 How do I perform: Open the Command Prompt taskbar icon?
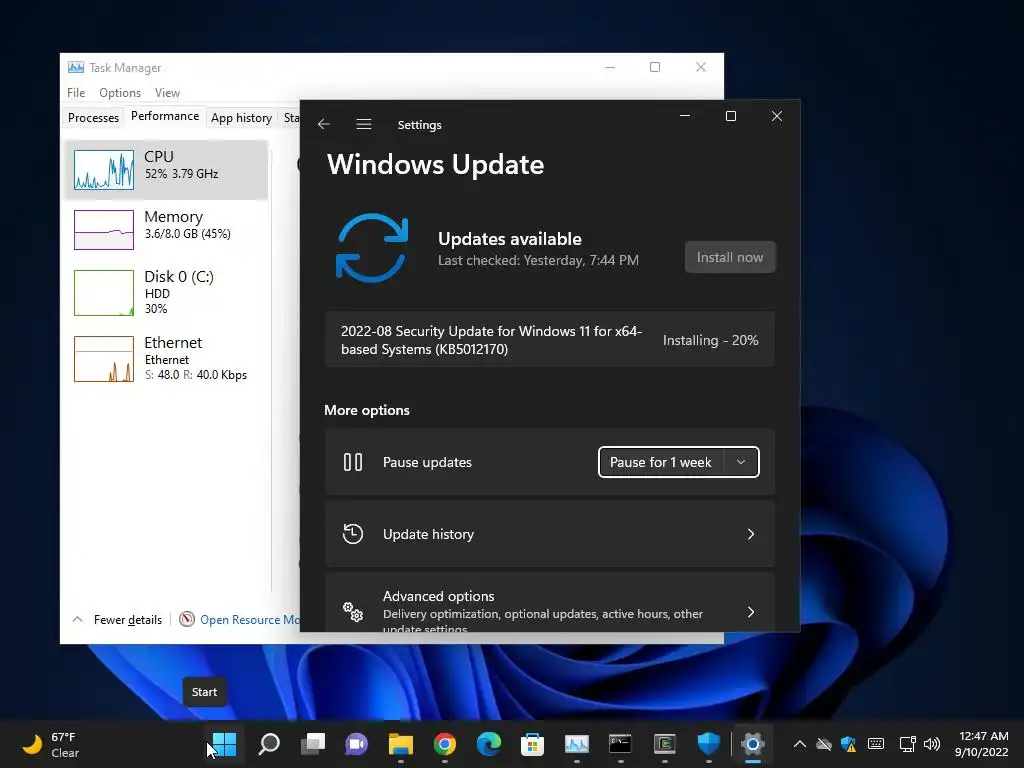pyautogui.click(x=620, y=744)
